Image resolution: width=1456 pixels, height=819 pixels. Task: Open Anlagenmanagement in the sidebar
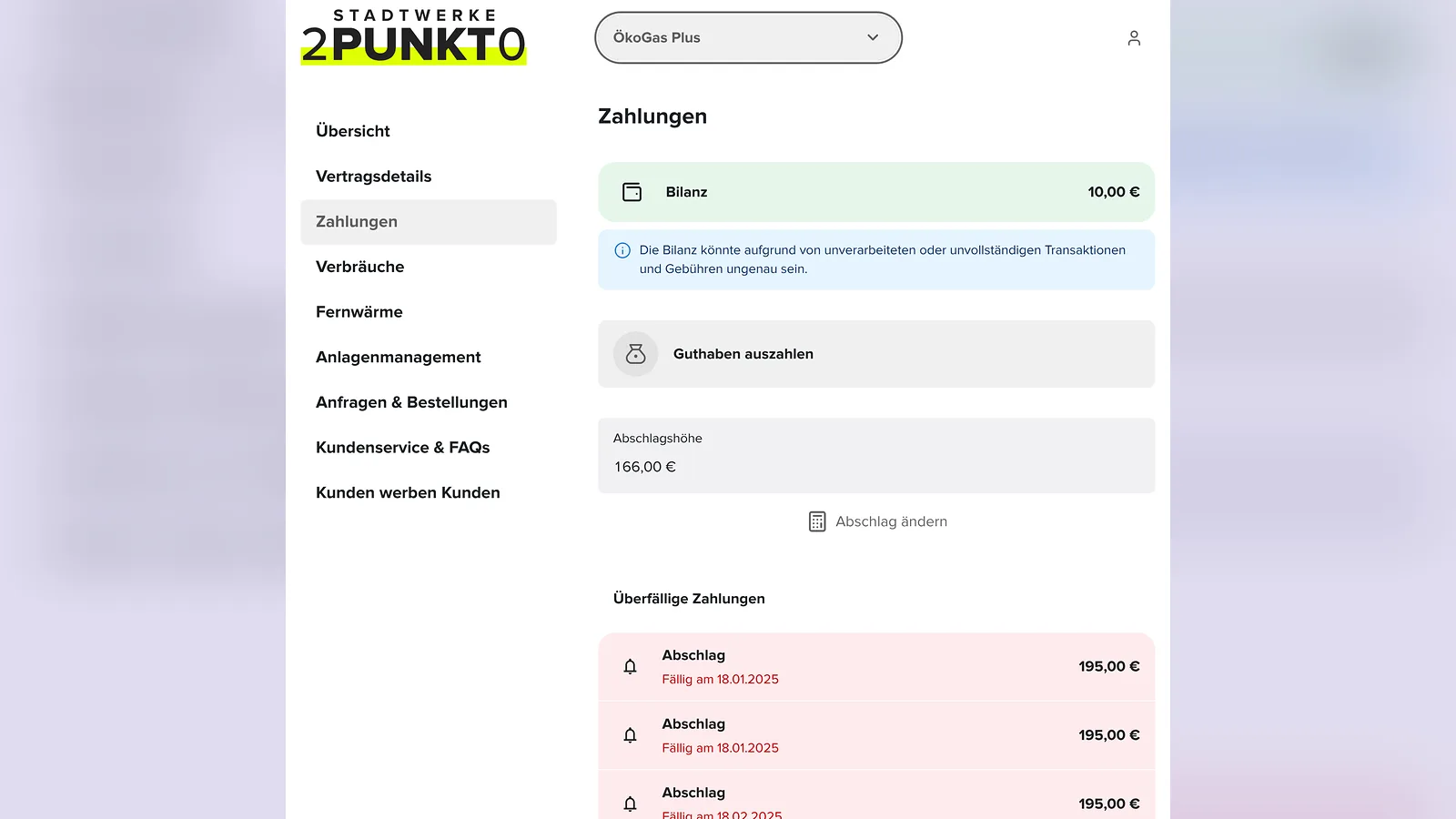click(x=399, y=358)
